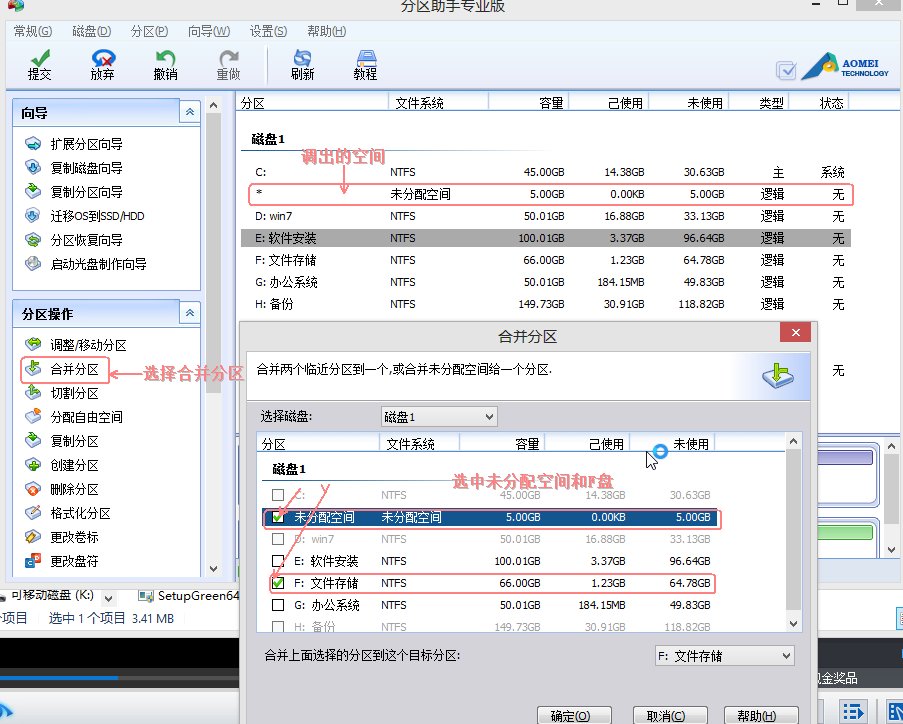Image resolution: width=903 pixels, height=724 pixels.
Task: Click the 取消 (Cancel) button in merge dialog
Action: 669,715
